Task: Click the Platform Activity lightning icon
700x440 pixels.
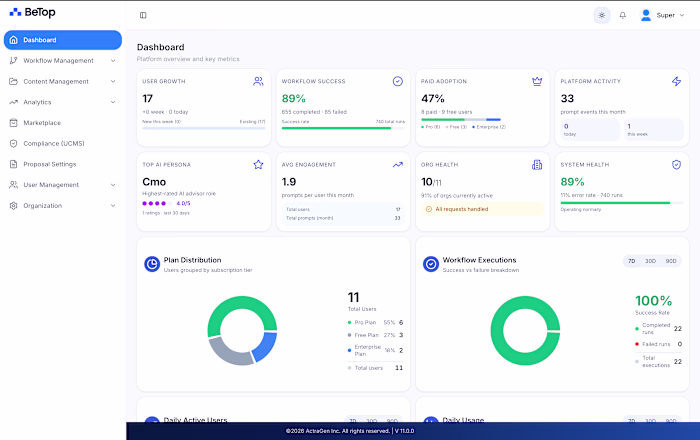Action: 676,81
